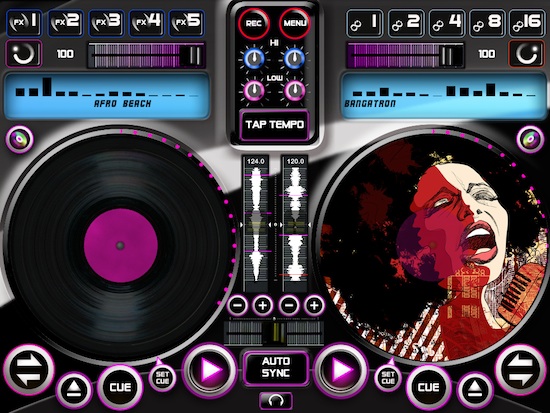
Task: Decrease left deck tempo with minus button
Action: coord(238,306)
